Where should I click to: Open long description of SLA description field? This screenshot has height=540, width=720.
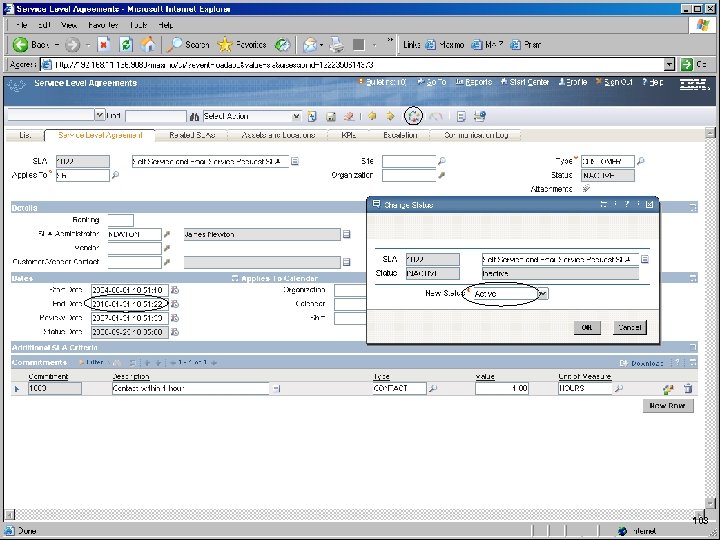click(x=295, y=161)
